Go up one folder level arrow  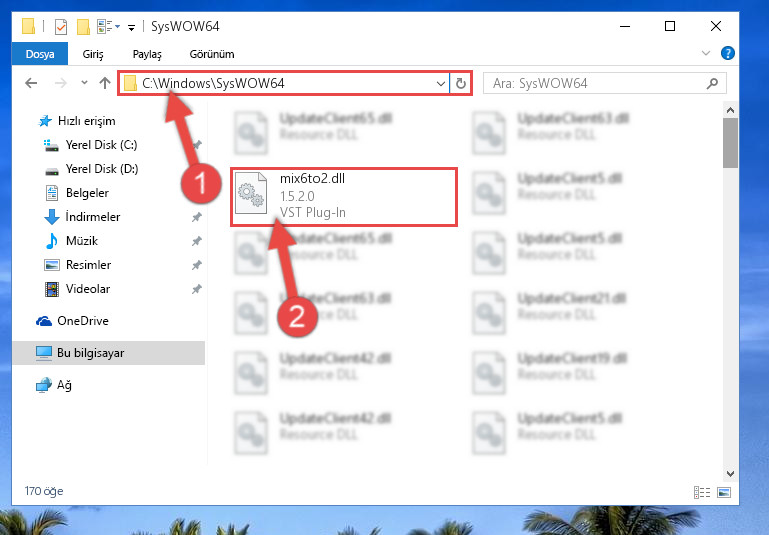pos(104,83)
